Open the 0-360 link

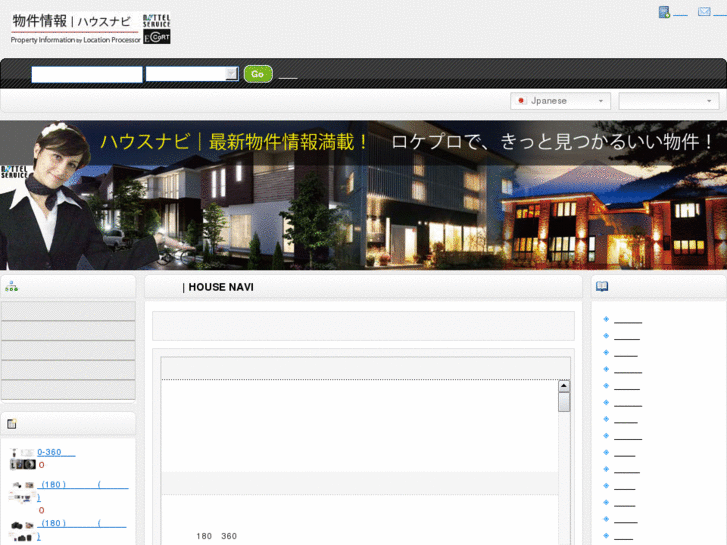click(x=56, y=452)
